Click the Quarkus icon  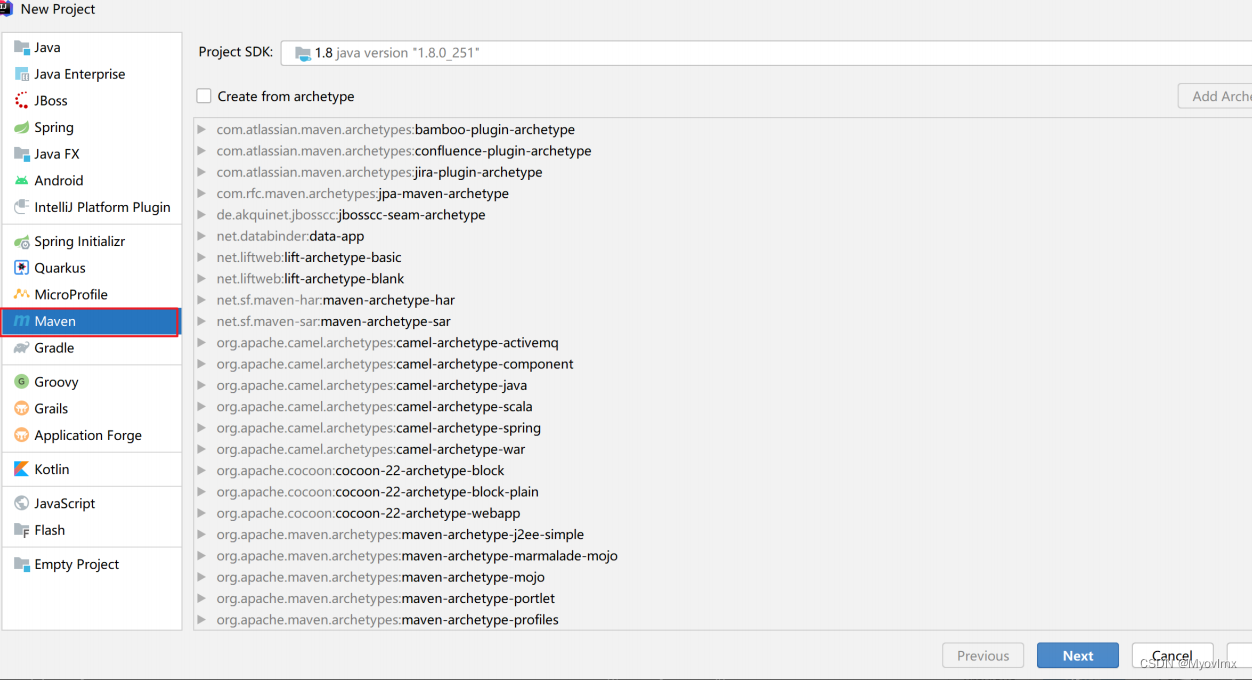[22, 268]
